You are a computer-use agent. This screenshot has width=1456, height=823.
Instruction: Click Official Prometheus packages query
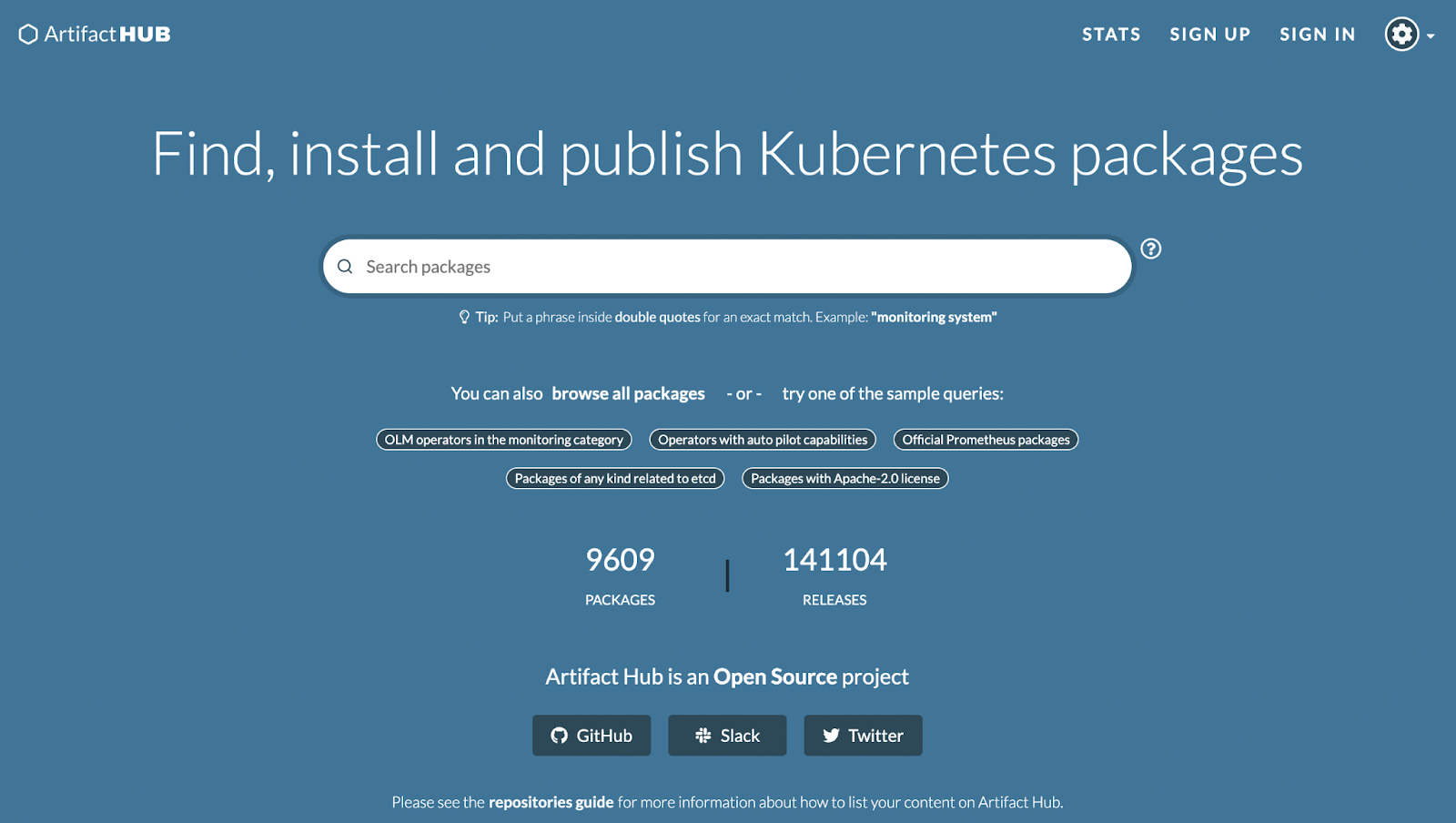coord(986,439)
